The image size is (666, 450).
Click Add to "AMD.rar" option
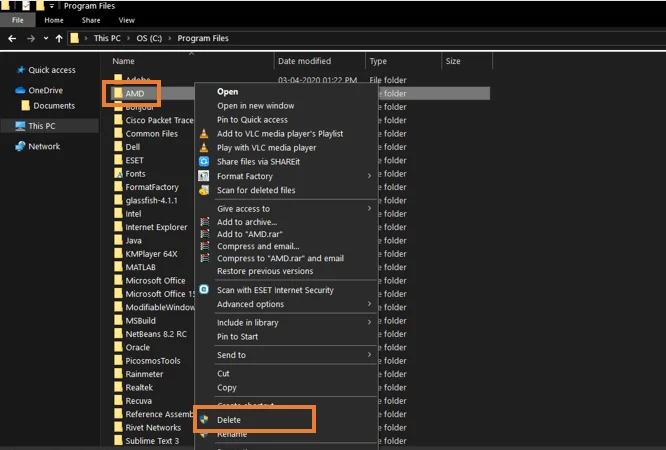point(250,234)
